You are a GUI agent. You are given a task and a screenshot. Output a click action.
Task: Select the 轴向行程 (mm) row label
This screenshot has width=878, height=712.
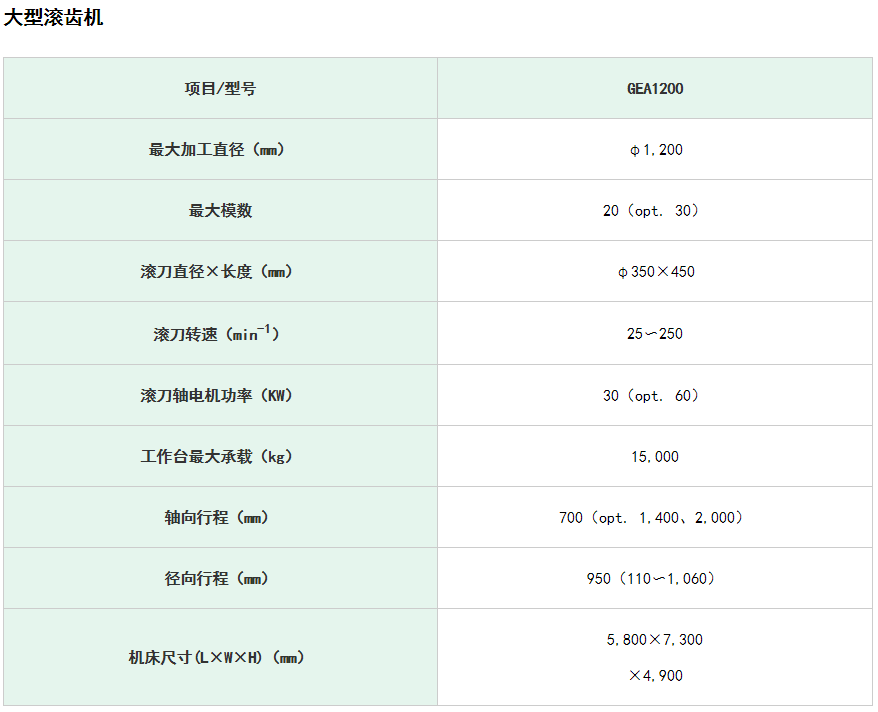pyautogui.click(x=217, y=518)
